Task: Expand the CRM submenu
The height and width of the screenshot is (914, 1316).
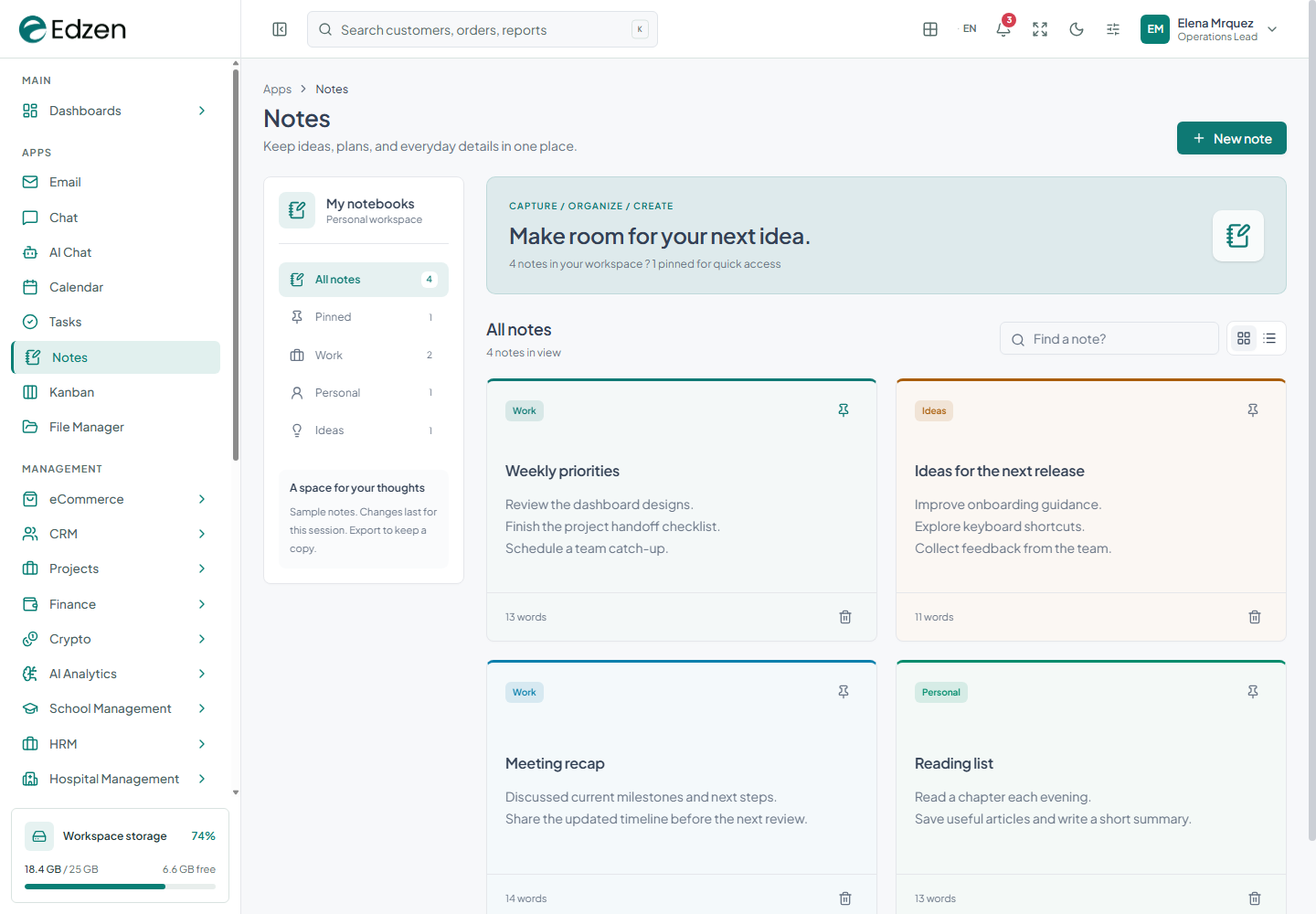Action: coord(115,534)
